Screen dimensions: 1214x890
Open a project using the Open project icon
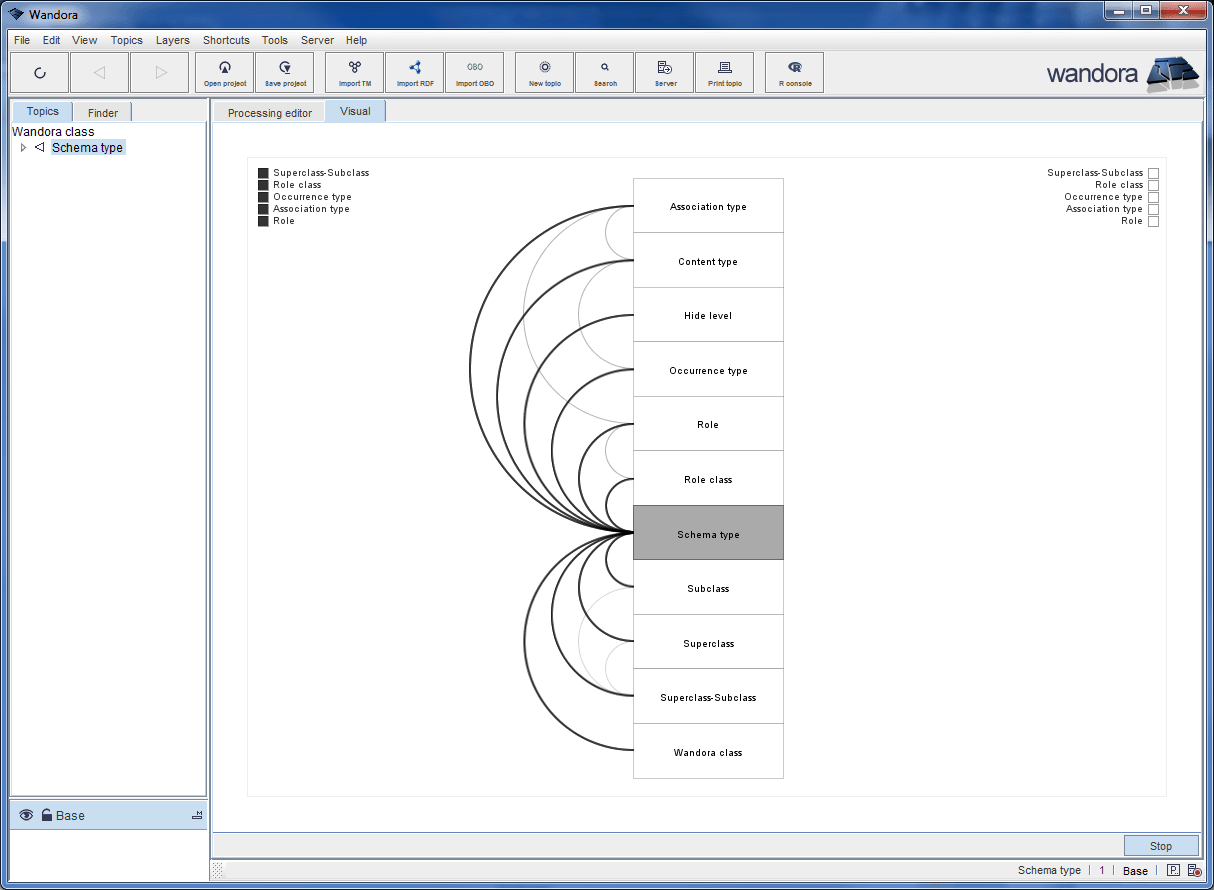[x=224, y=72]
